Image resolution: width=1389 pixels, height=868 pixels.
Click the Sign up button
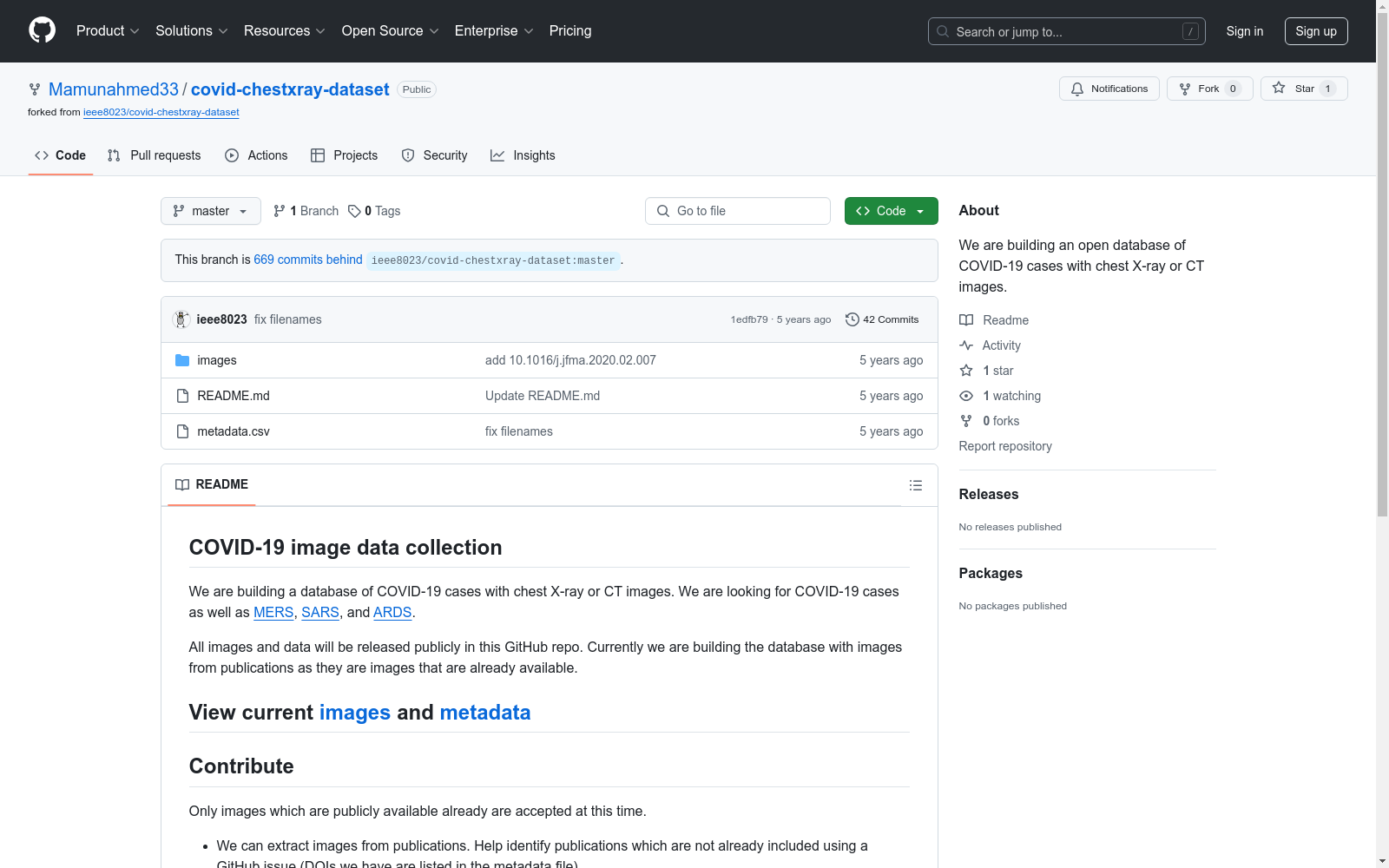pos(1316,31)
